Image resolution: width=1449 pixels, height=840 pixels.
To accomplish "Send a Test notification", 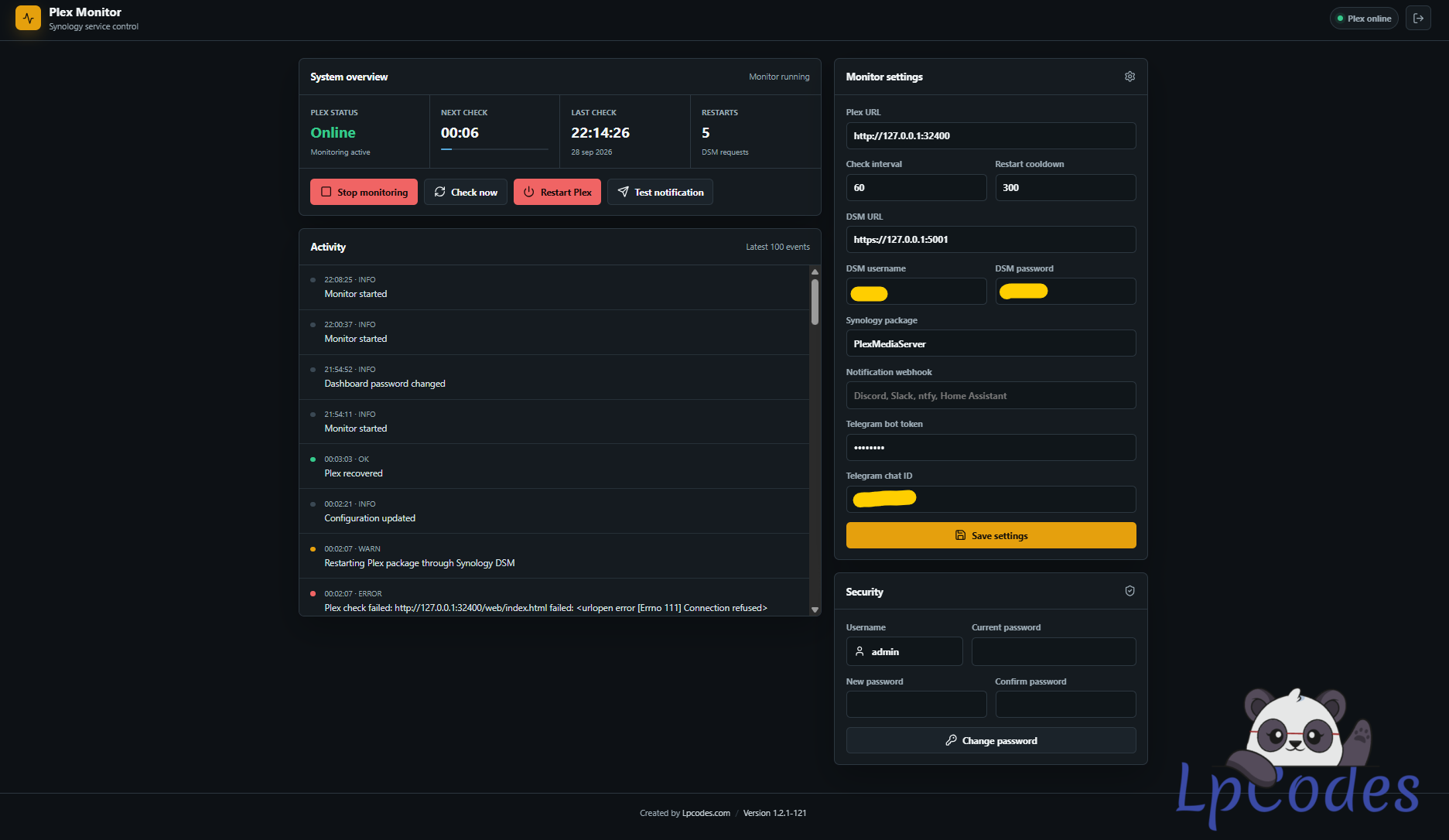I will coord(660,192).
